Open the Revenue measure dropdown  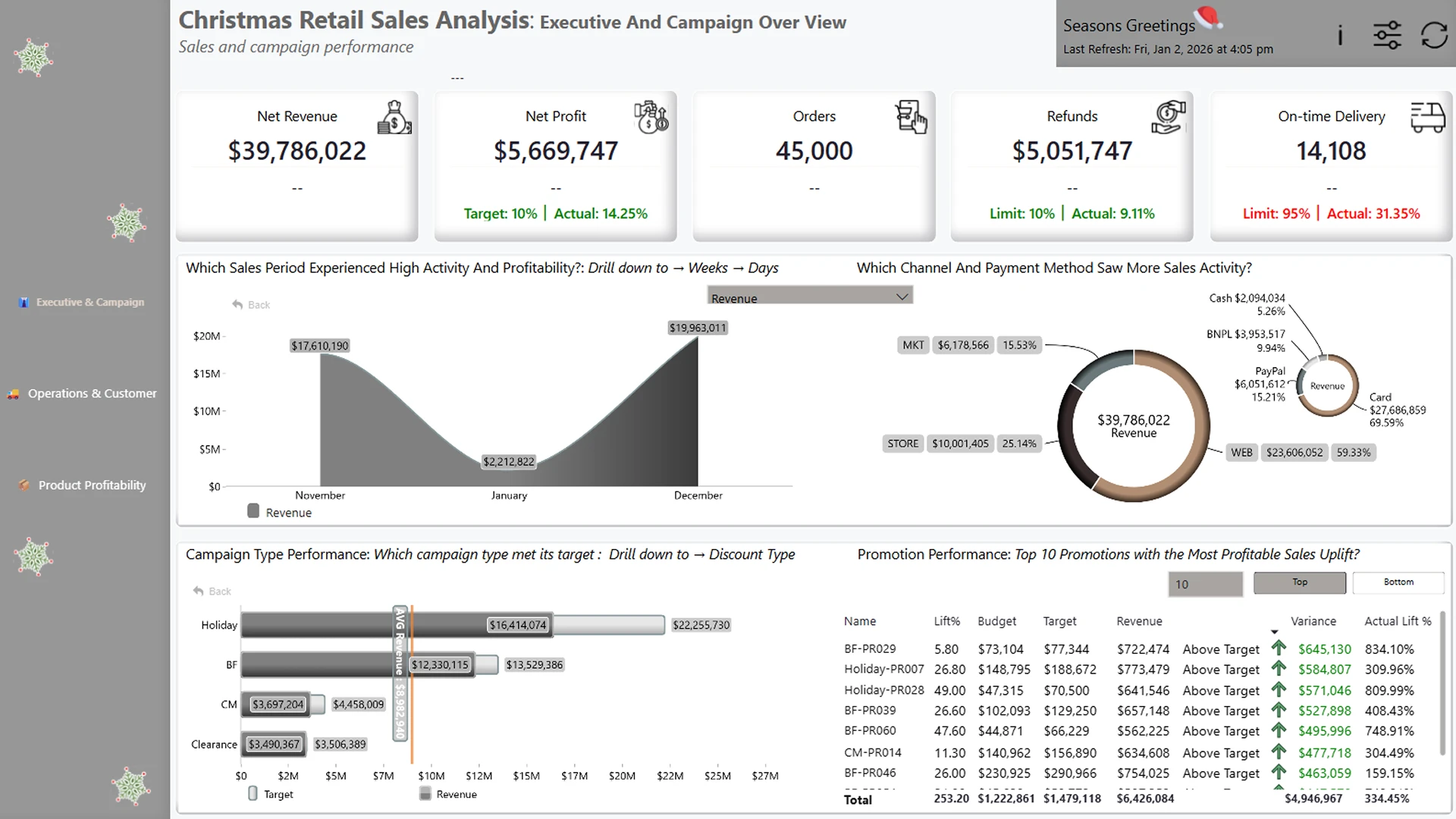pos(809,297)
